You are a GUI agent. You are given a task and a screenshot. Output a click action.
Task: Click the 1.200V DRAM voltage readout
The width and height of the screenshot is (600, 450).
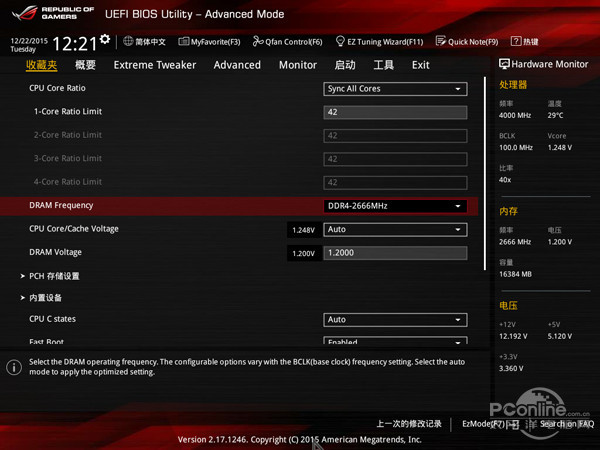303,253
